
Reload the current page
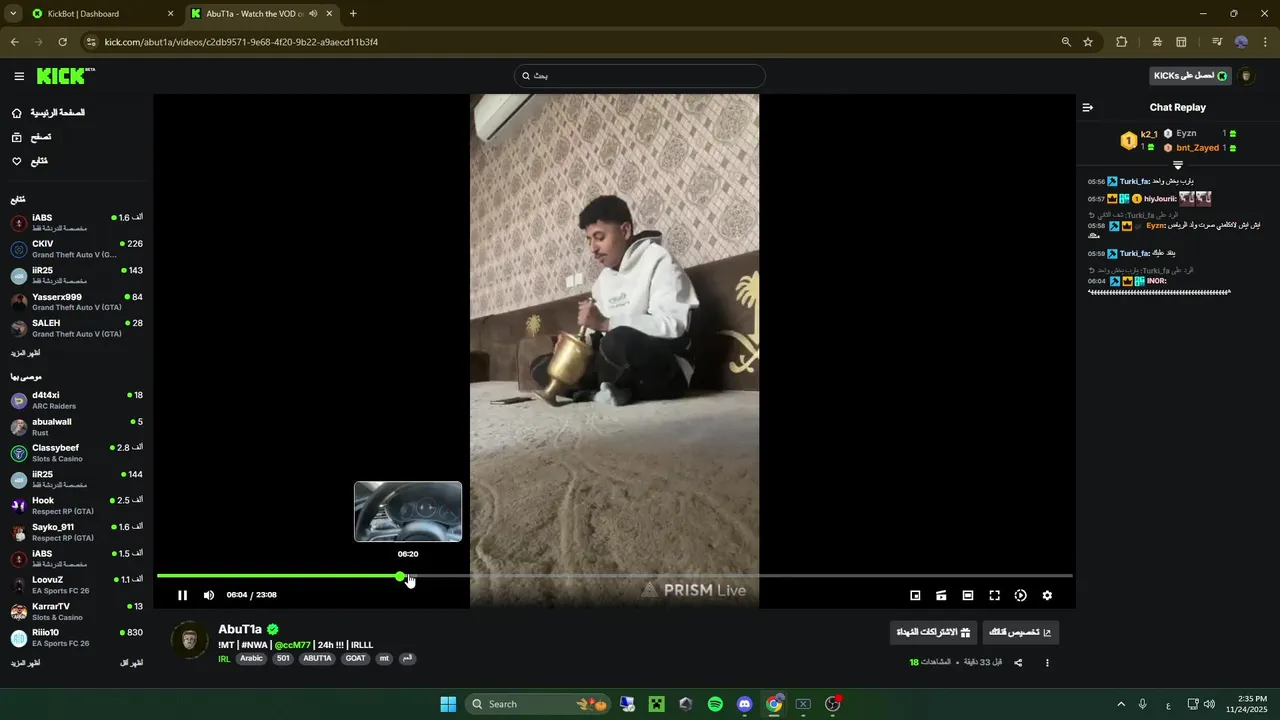pyautogui.click(x=62, y=42)
